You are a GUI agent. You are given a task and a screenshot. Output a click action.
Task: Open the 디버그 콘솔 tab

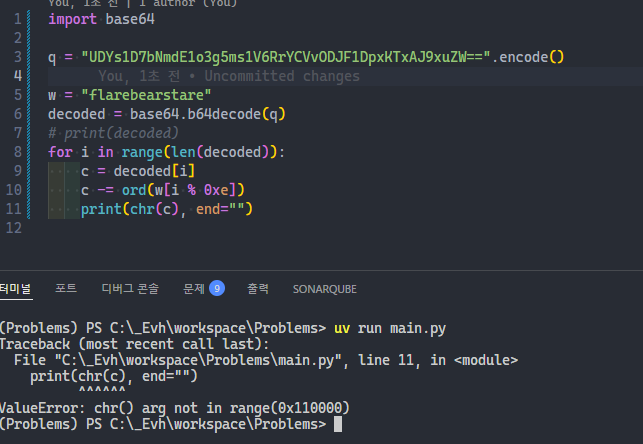(x=130, y=289)
